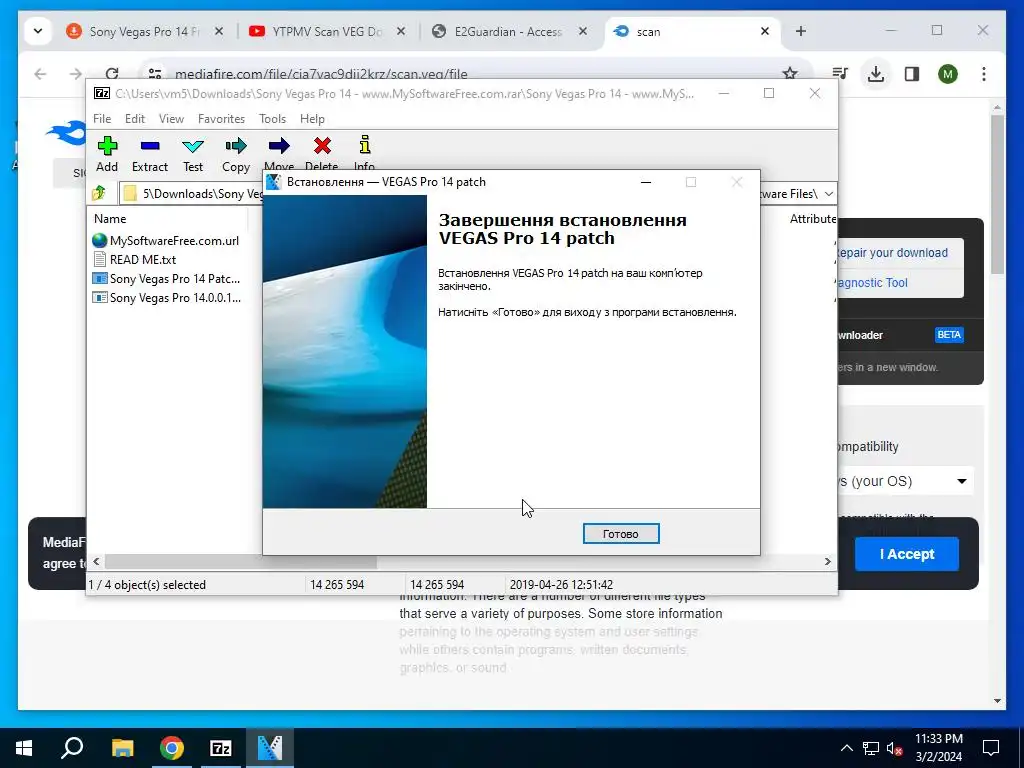The image size is (1024, 768).
Task: Click 7-Zip taskbar icon
Action: 221,748
